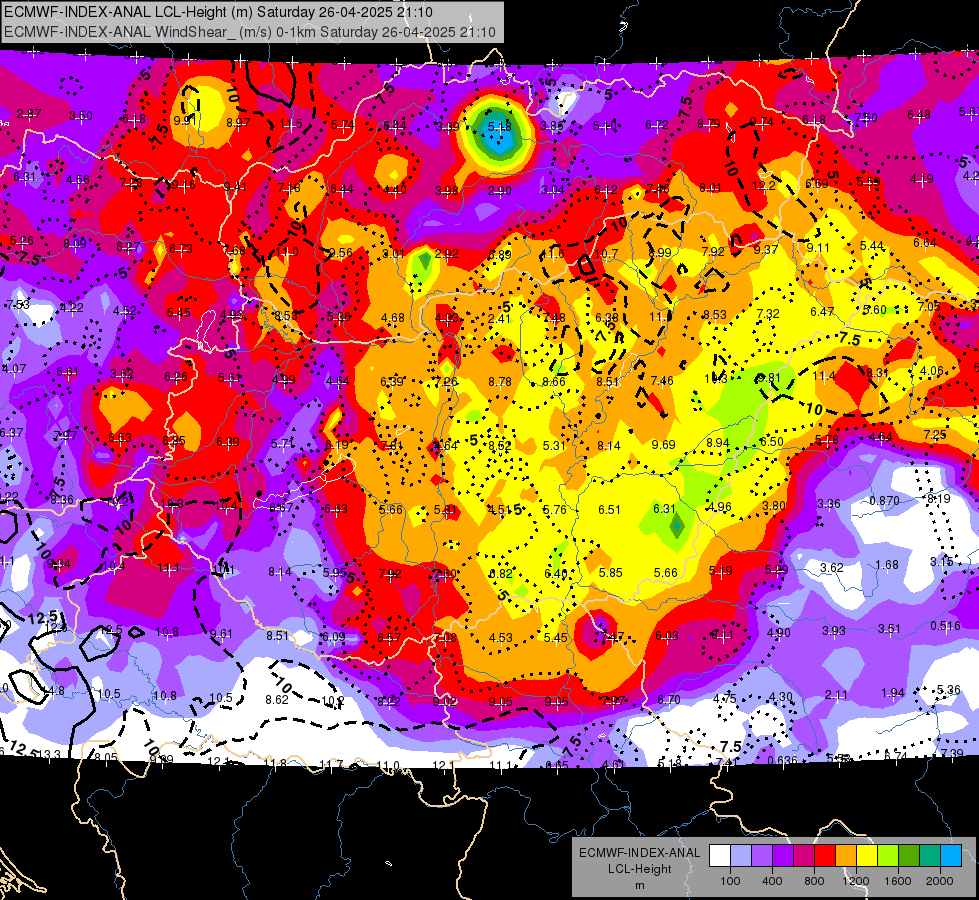This screenshot has width=979, height=900.
Task: Select the grid value 8.78
Action: tap(500, 381)
